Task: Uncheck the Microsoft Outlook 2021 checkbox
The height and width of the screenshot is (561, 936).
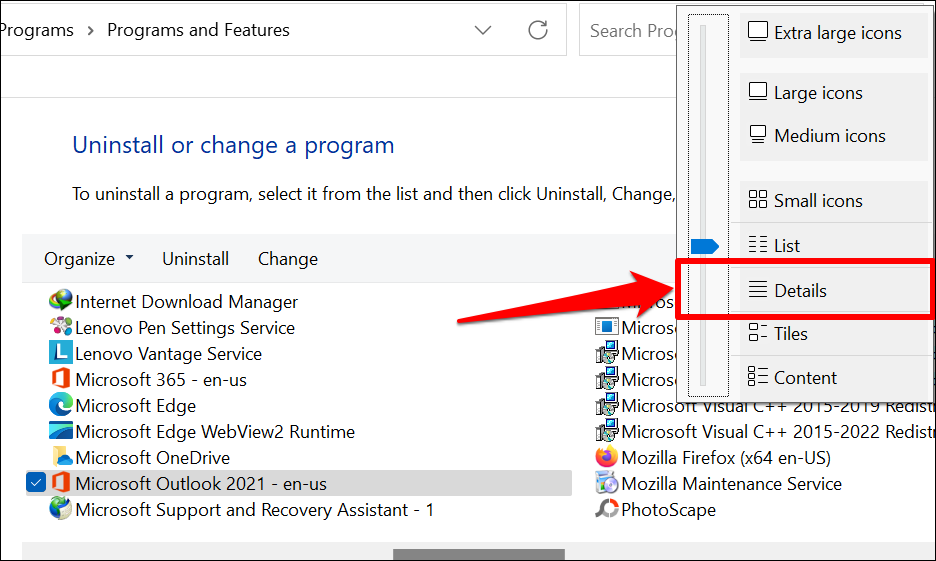Action: click(x=36, y=483)
